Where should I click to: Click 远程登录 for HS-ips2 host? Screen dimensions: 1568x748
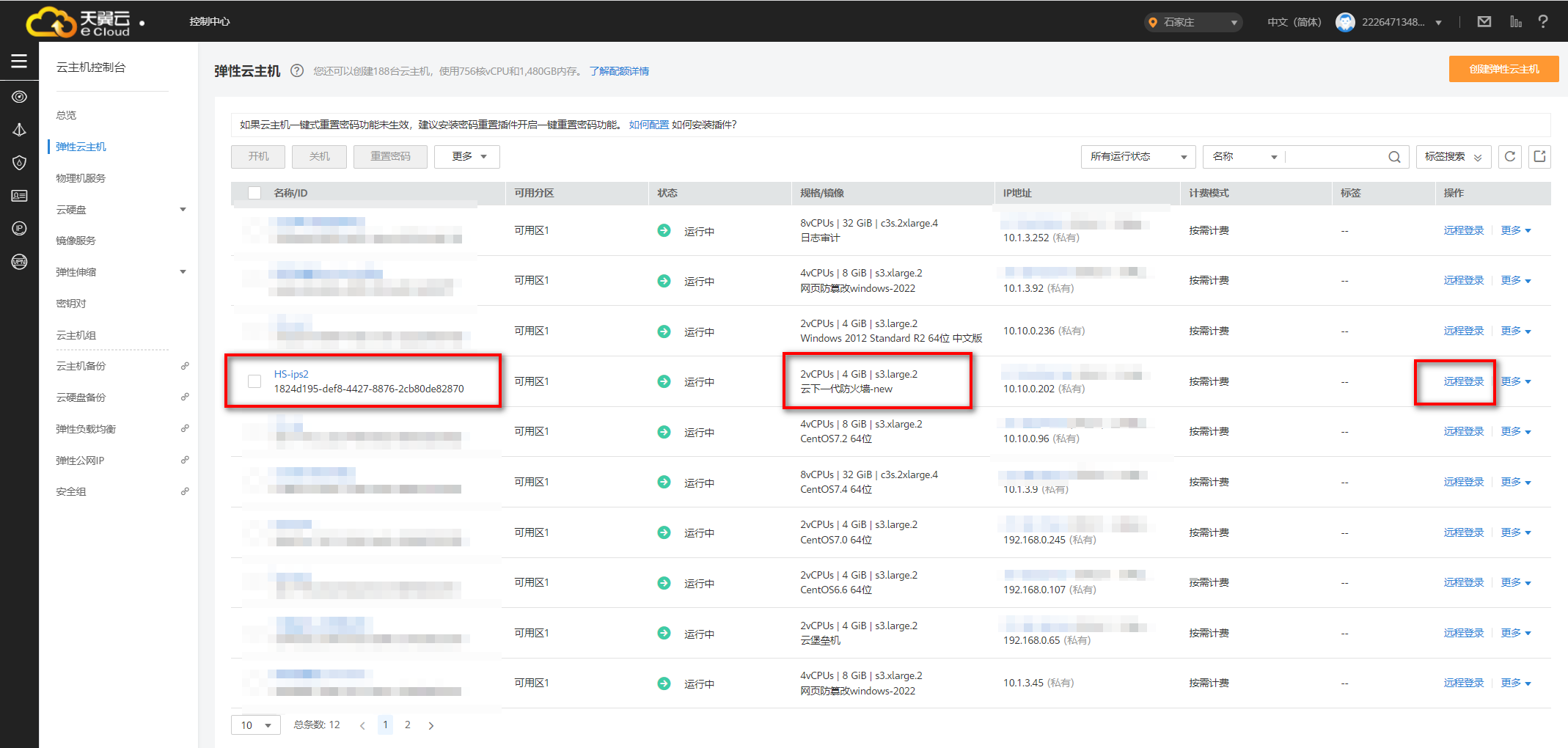click(1463, 381)
